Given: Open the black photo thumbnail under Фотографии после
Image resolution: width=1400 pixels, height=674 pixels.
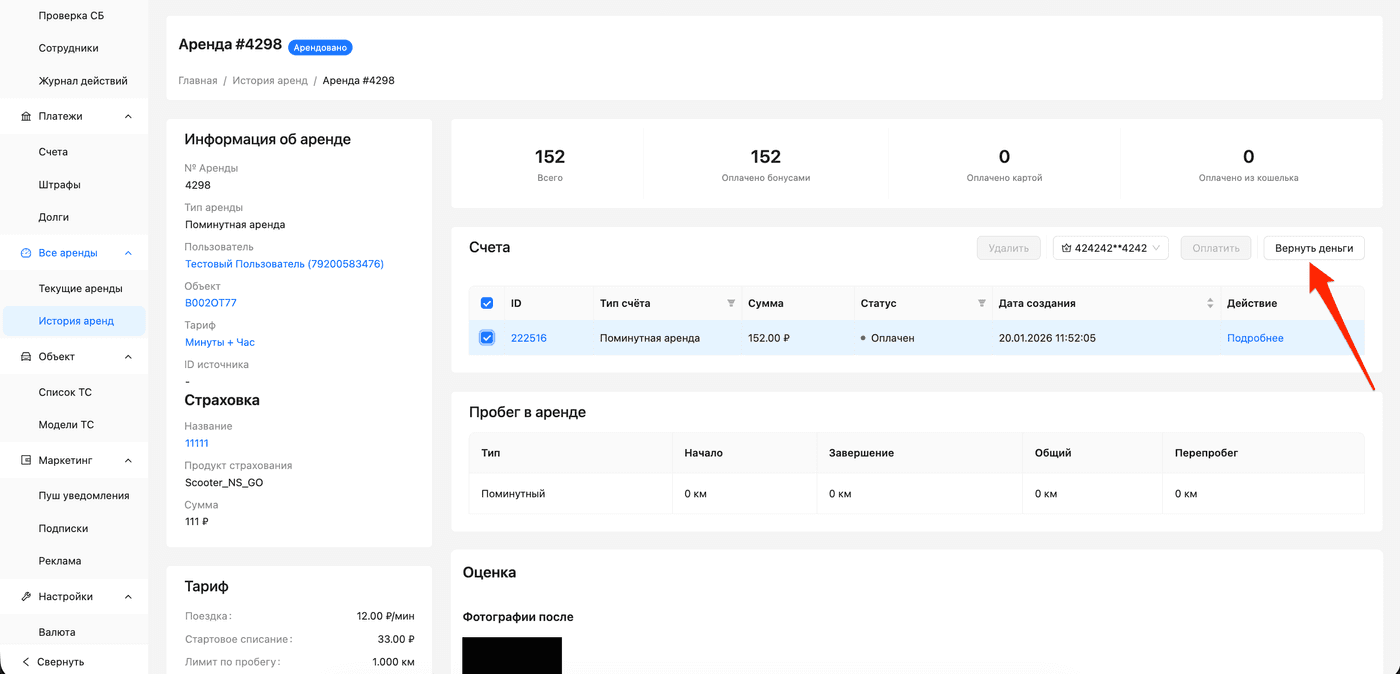Looking at the screenshot, I should click(512, 655).
